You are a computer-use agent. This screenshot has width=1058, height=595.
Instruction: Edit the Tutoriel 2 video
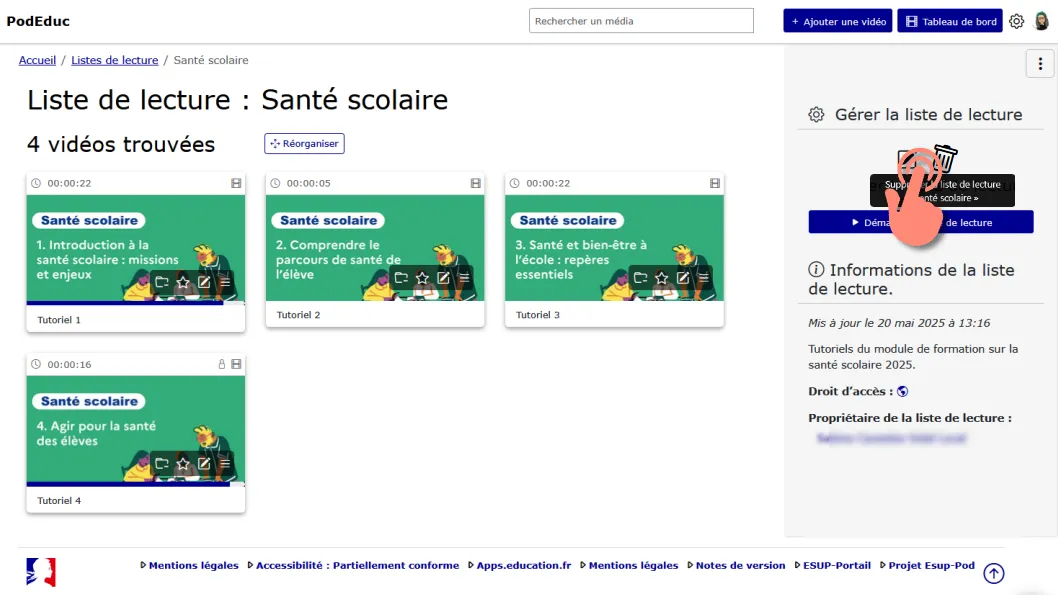tap(443, 277)
